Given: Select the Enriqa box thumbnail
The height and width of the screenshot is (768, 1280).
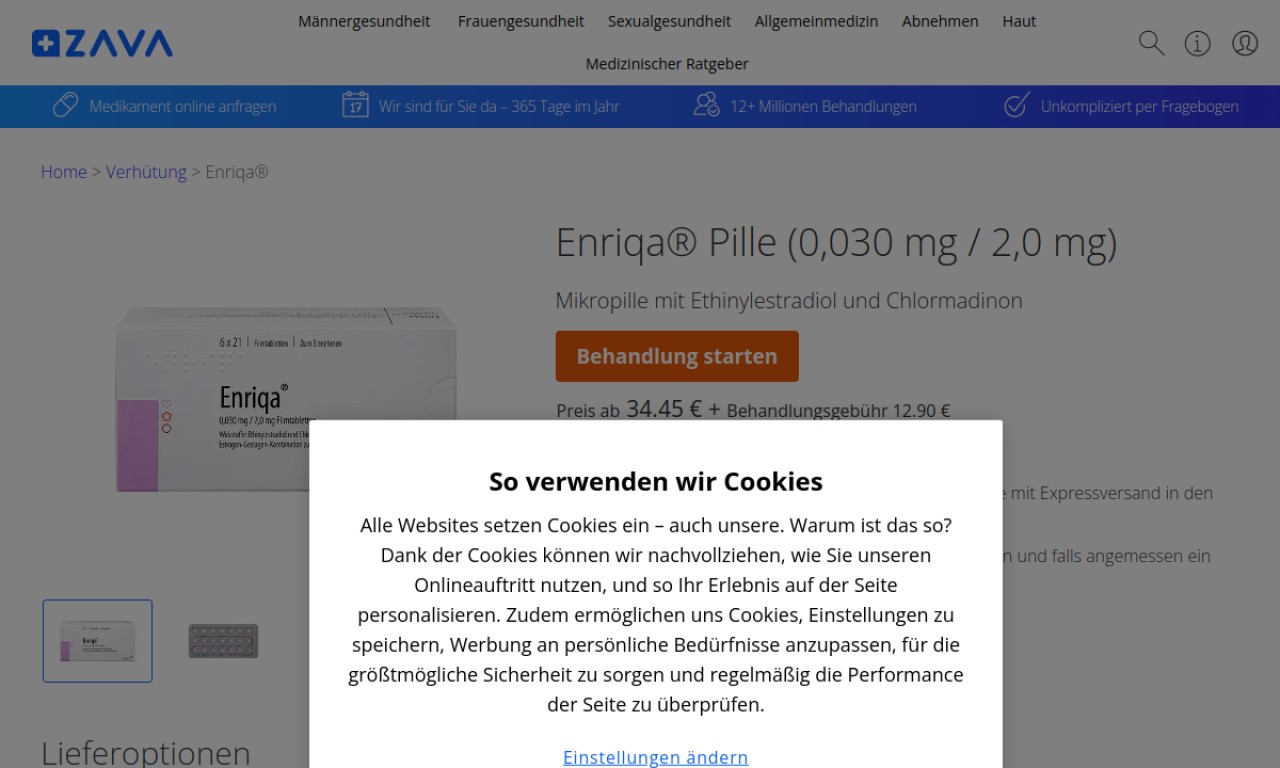Looking at the screenshot, I should point(98,641).
